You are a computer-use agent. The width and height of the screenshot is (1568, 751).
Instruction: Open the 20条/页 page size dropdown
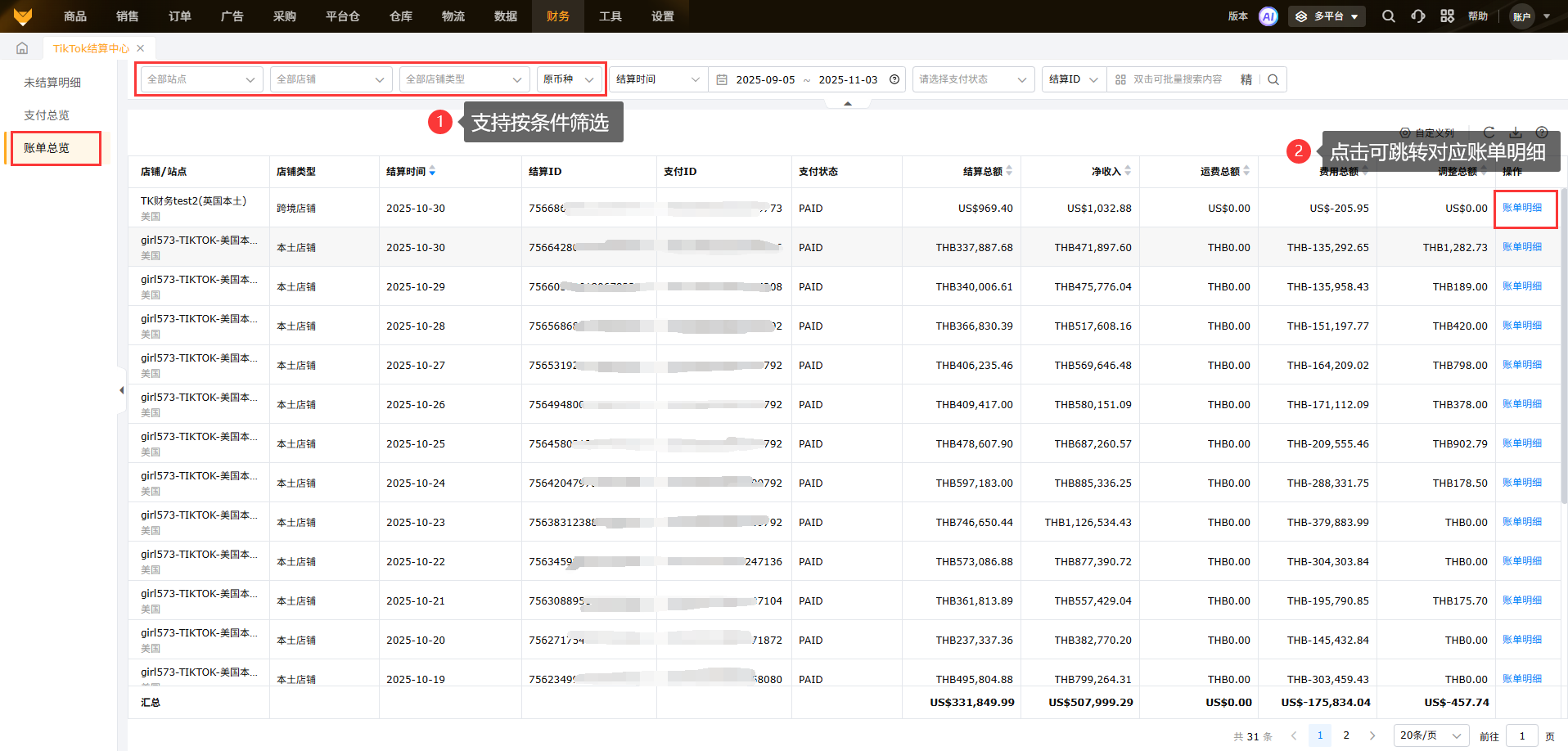tap(1430, 735)
